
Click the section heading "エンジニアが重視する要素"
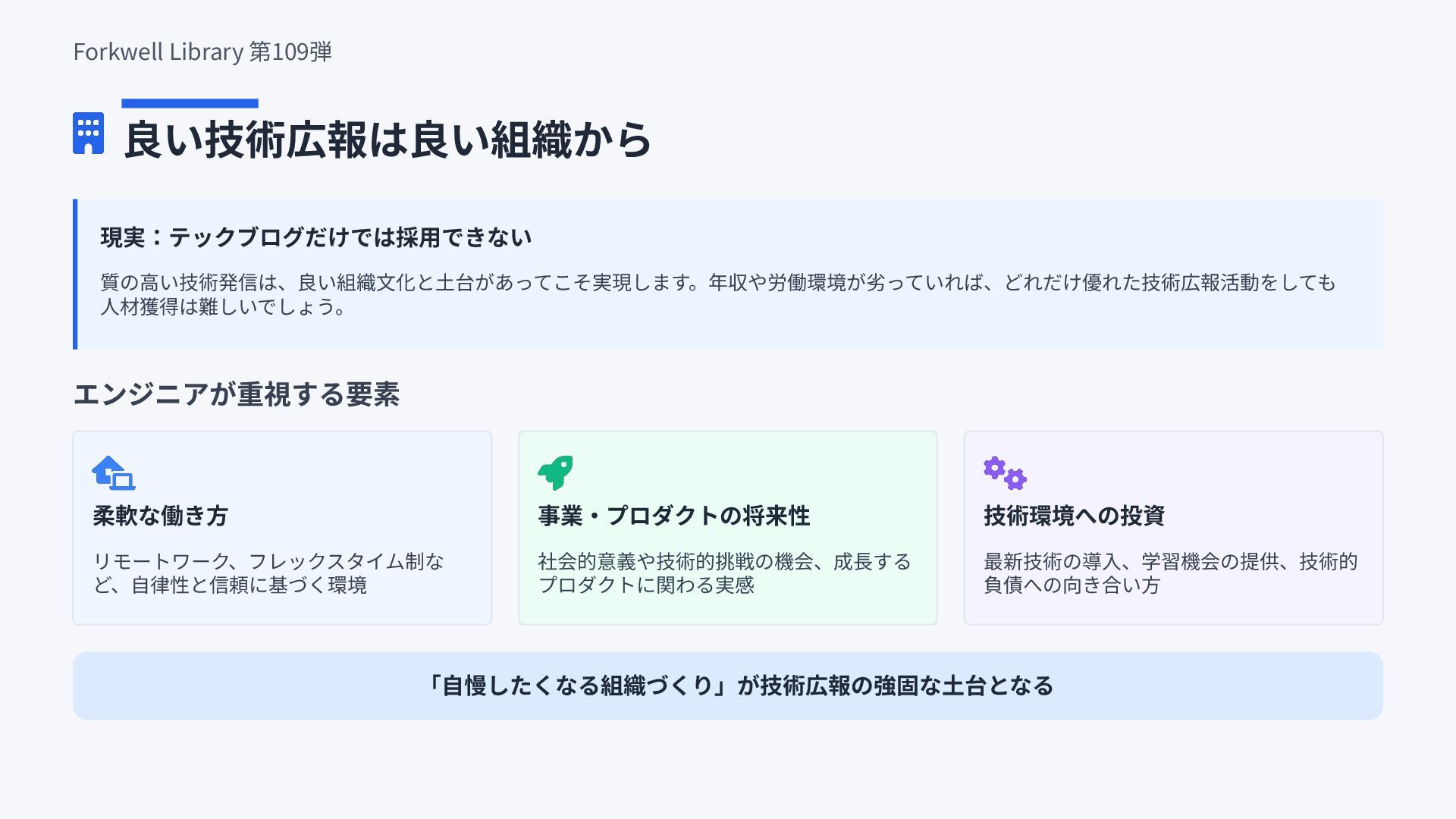pos(236,394)
